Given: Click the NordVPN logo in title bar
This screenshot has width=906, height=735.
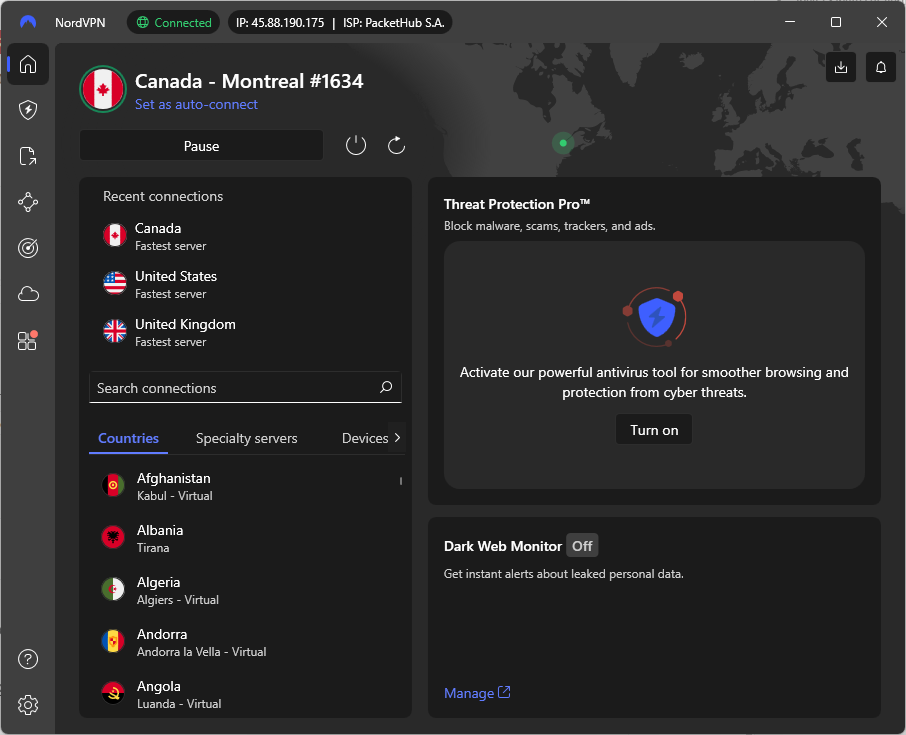Looking at the screenshot, I should tap(28, 22).
